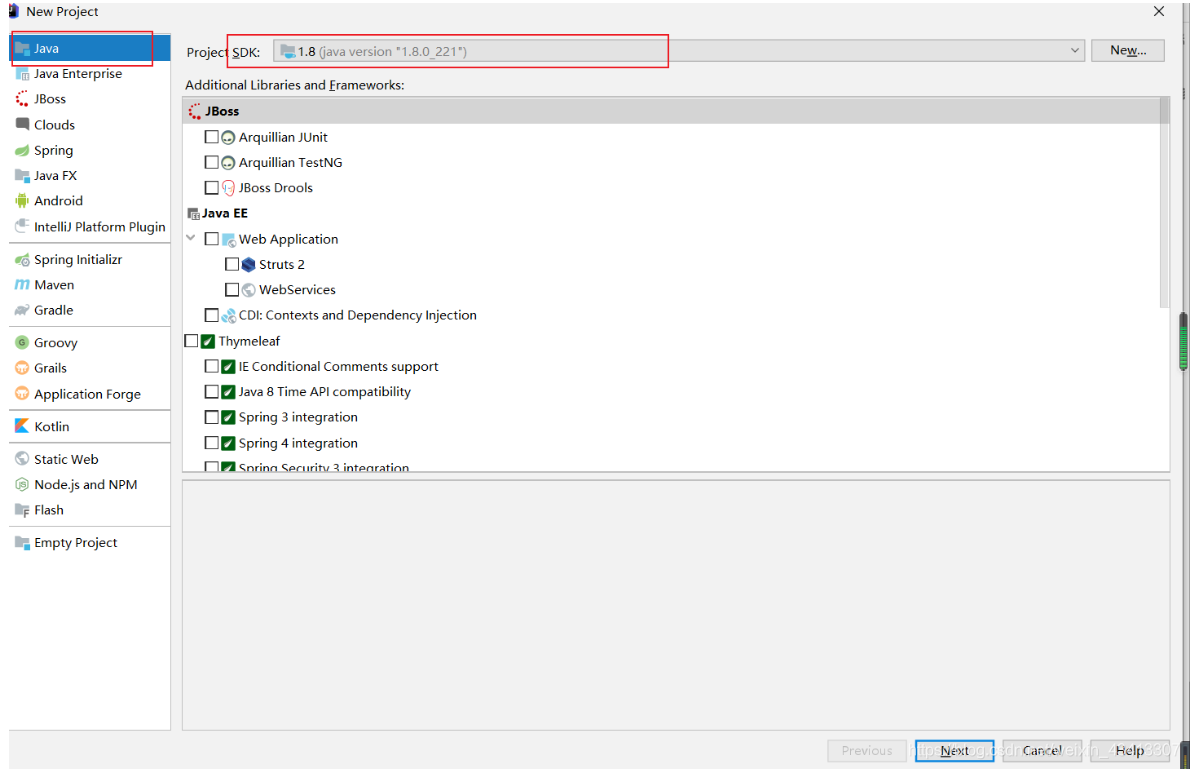Select the Clouds icon
Image resolution: width=1190 pixels, height=769 pixels.
pos(22,124)
